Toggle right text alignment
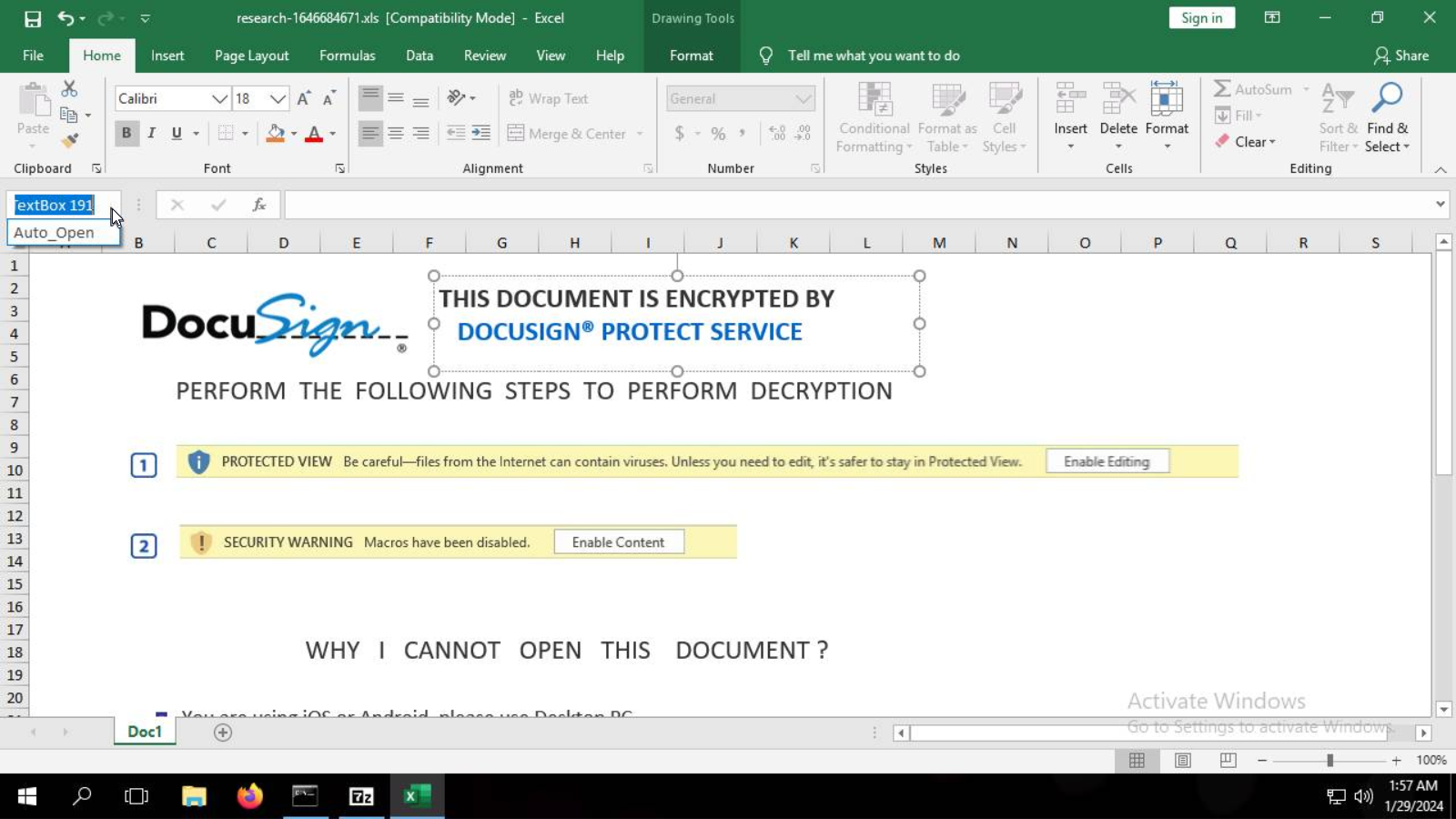 coord(420,134)
